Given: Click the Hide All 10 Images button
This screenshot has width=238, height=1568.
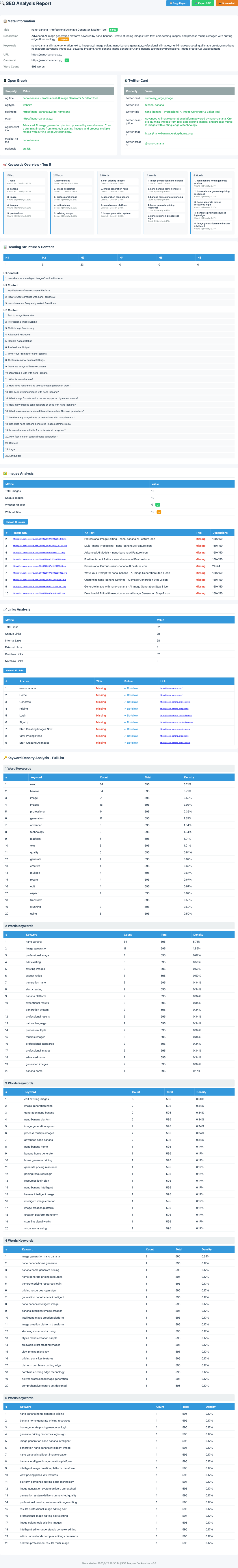Looking at the screenshot, I should [x=16, y=522].
